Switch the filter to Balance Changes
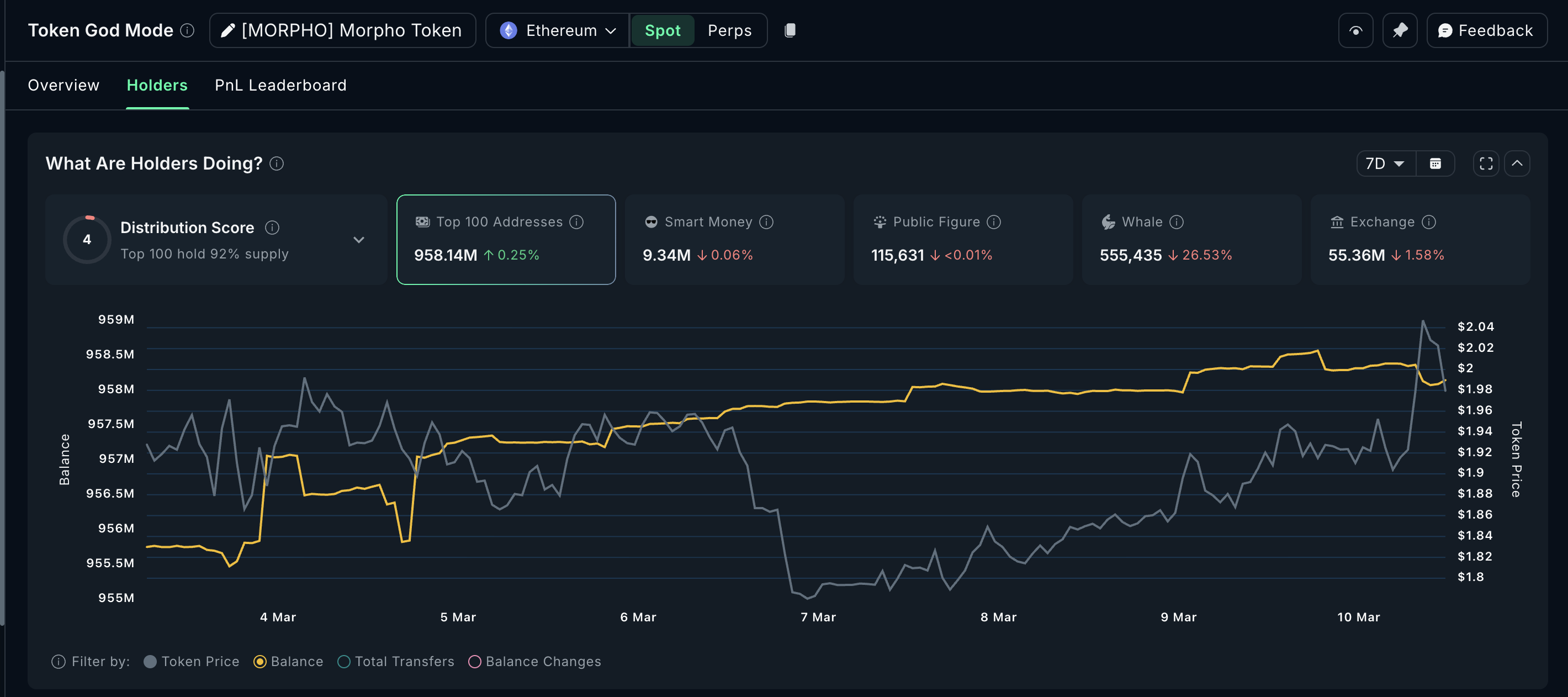This screenshot has height=697, width=1568. (x=475, y=662)
